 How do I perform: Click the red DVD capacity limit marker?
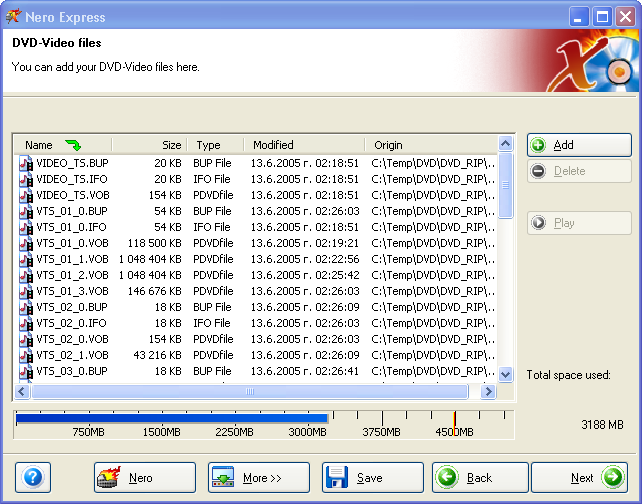point(454,421)
